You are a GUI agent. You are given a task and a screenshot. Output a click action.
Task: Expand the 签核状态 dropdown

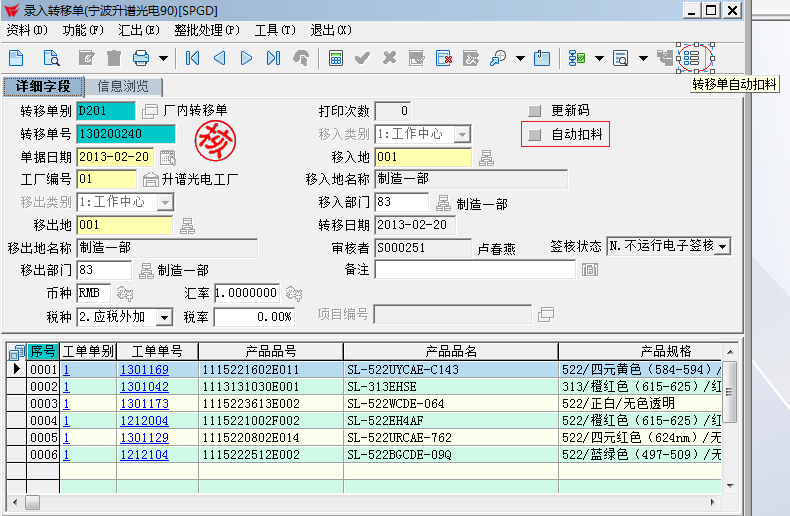click(x=723, y=246)
